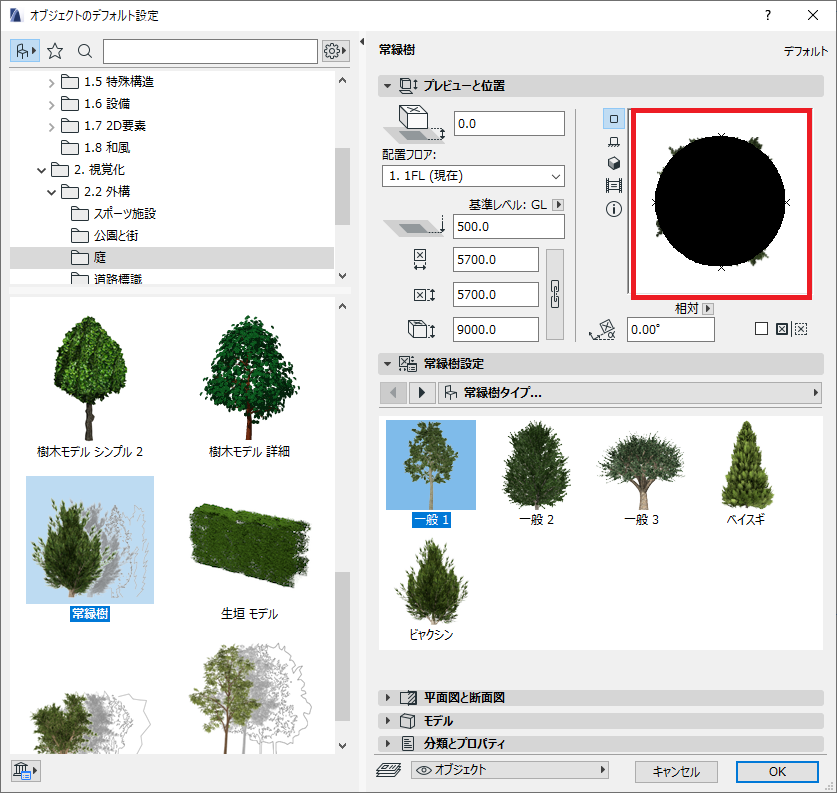
Task: Open the favorites star icon
Action: [54, 51]
